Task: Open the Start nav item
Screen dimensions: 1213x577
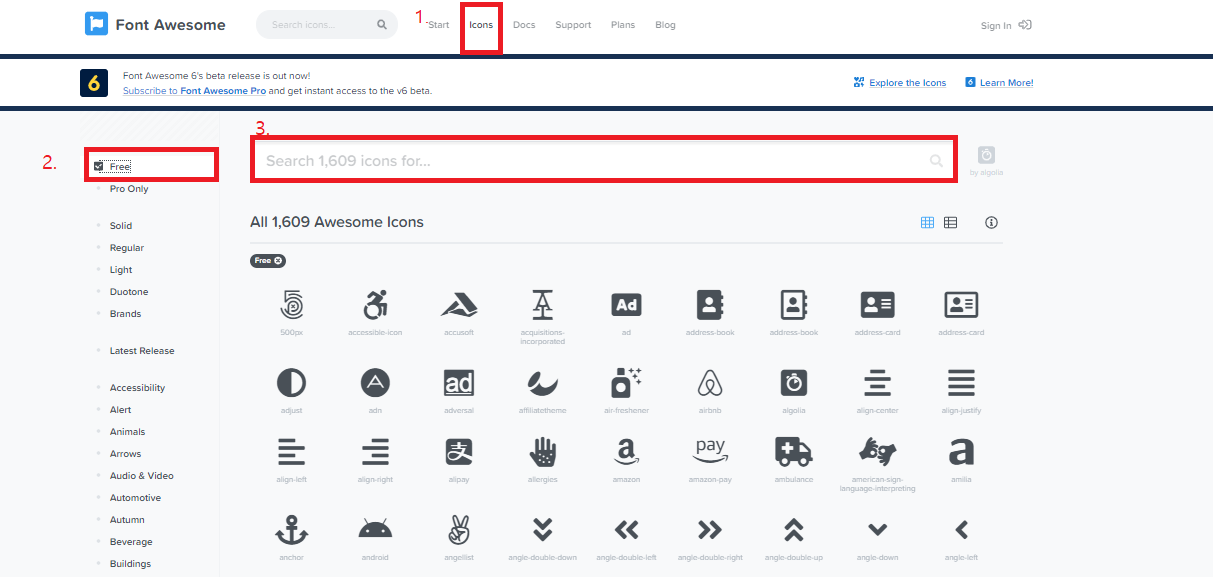Action: pyautogui.click(x=438, y=25)
